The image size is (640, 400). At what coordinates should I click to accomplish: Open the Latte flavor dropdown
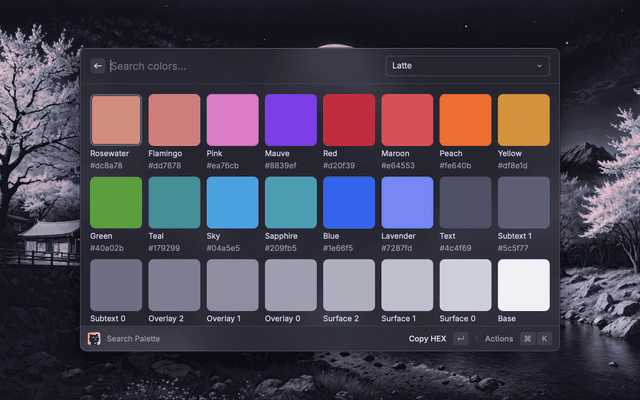(x=468, y=66)
